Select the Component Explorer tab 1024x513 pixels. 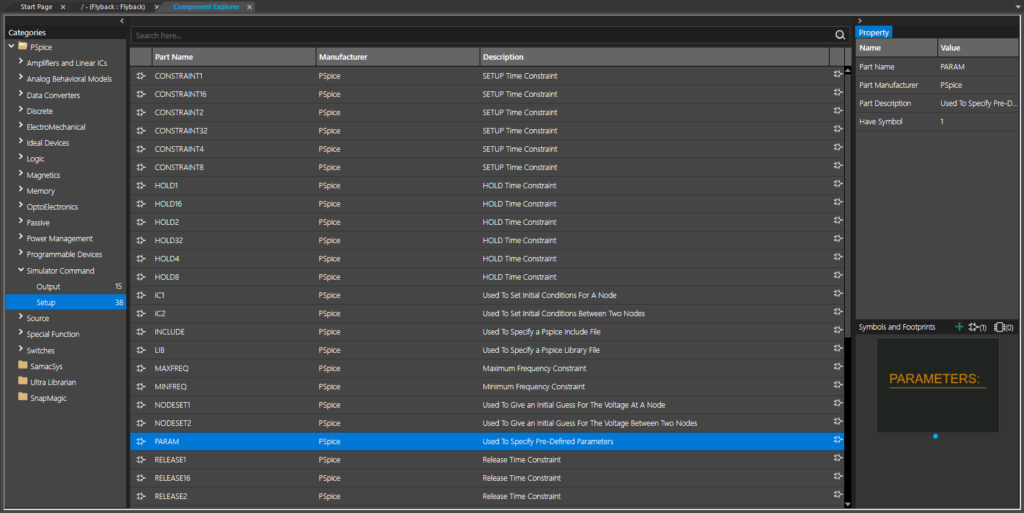tap(206, 7)
